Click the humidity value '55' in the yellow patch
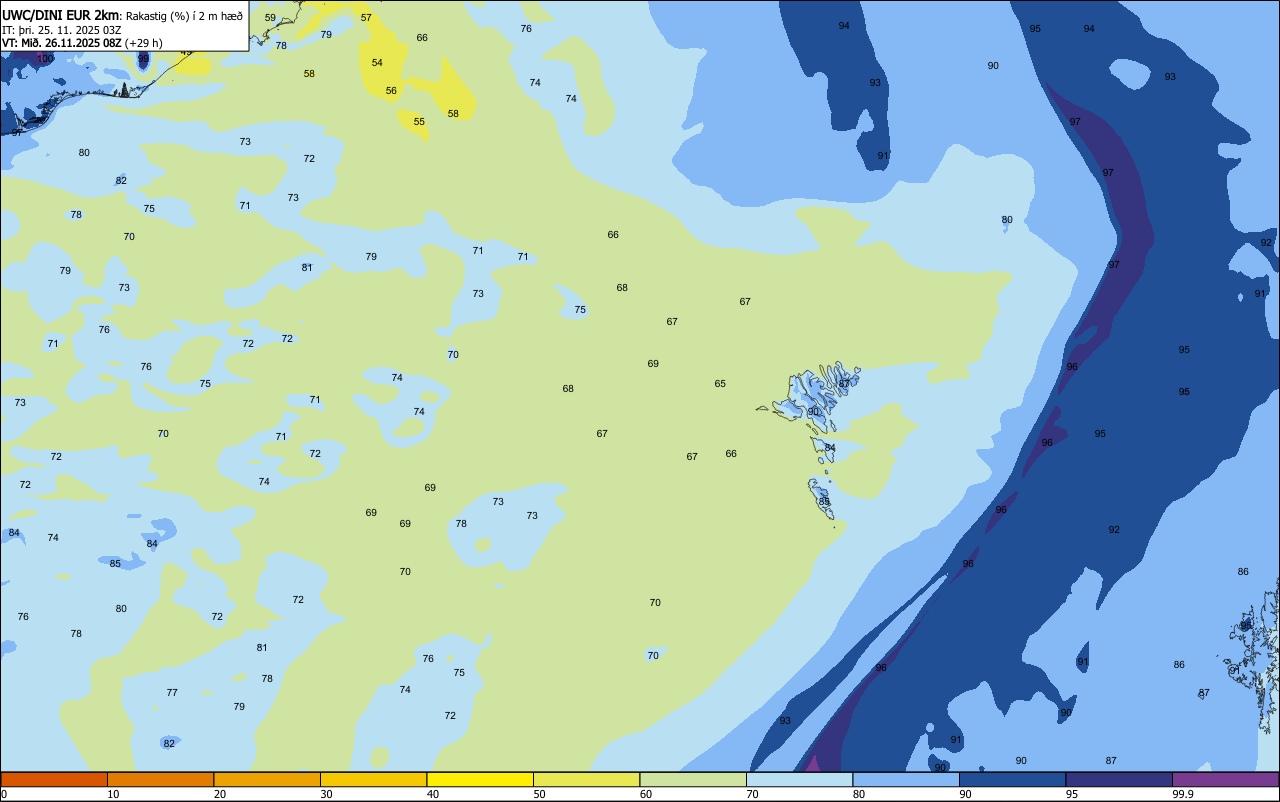1280x802 pixels. click(x=419, y=122)
